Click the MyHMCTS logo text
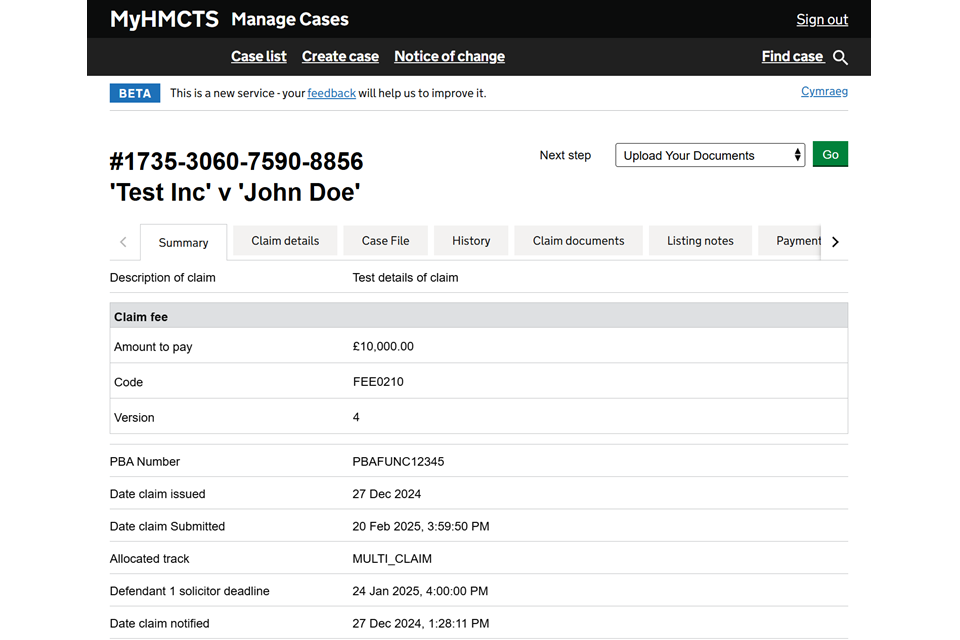 (164, 19)
